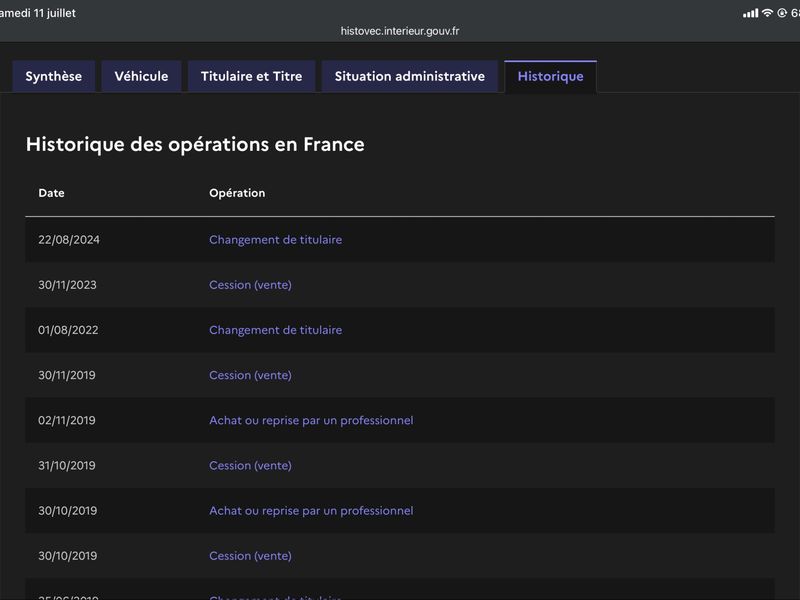Tap the orientation lock status icon
800x600 pixels.
[x=782, y=13]
